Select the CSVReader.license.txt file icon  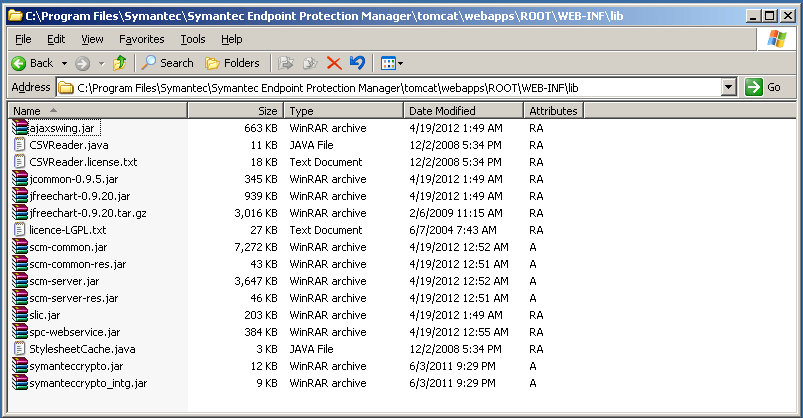pyautogui.click(x=19, y=162)
